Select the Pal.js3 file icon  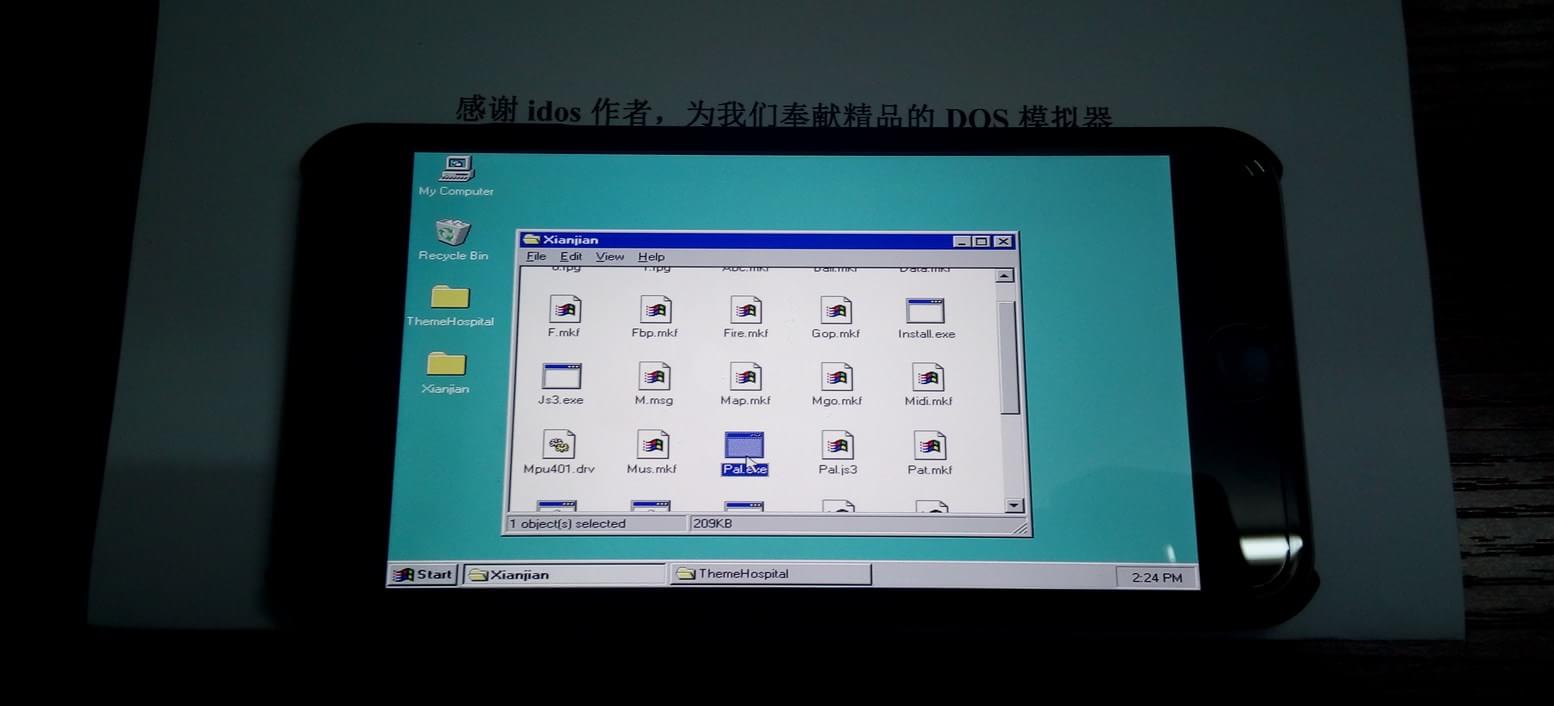click(837, 445)
